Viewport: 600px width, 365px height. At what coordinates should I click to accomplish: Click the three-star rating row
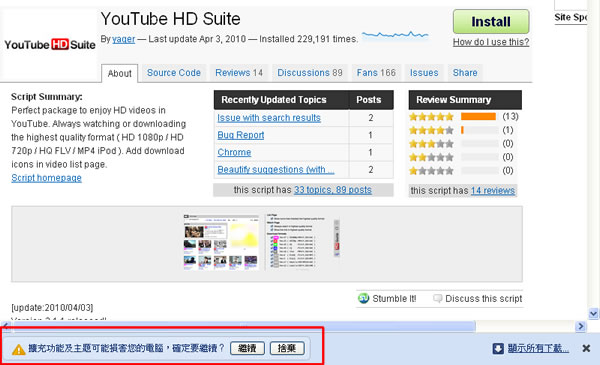(463, 144)
